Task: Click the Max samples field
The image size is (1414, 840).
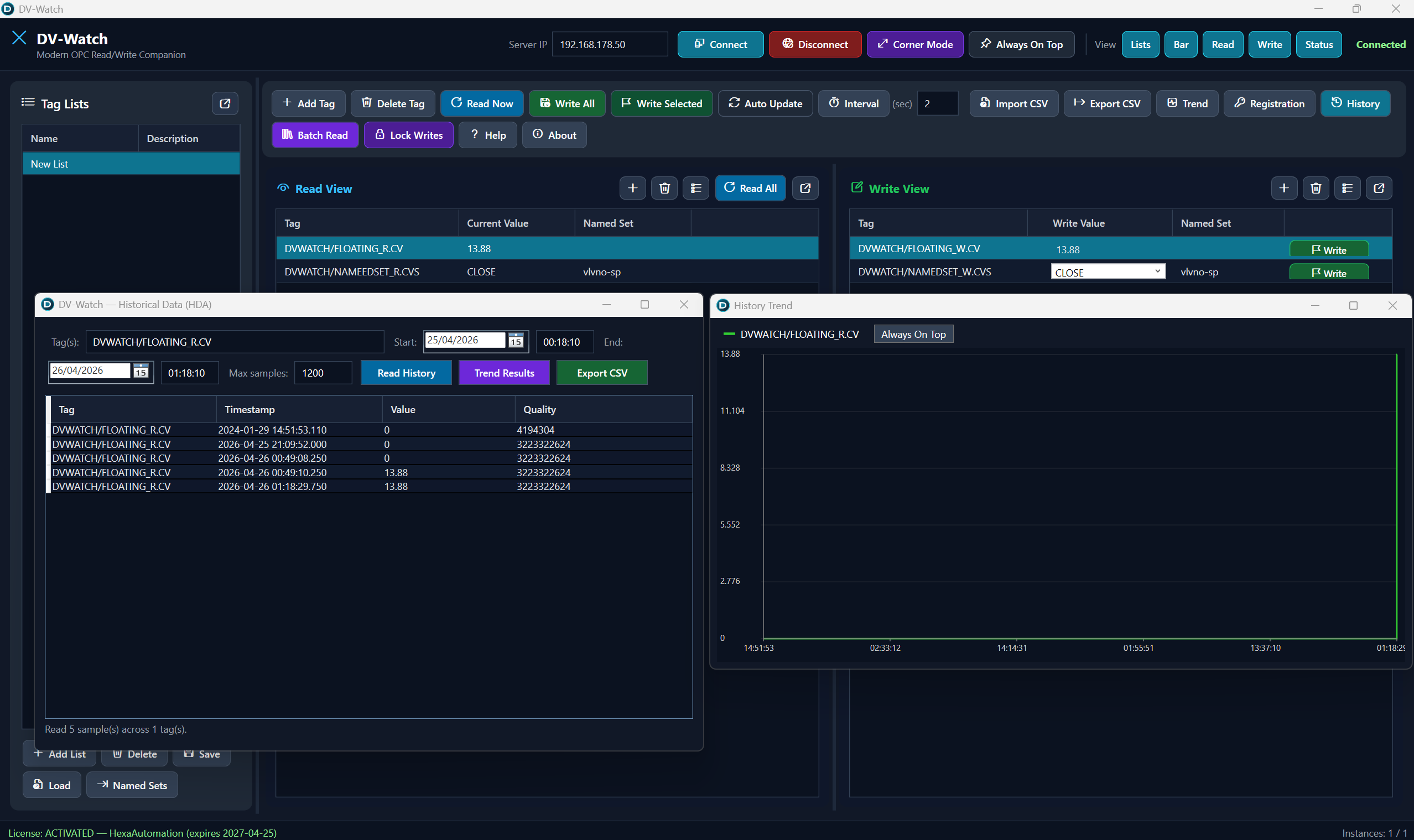Action: [323, 373]
